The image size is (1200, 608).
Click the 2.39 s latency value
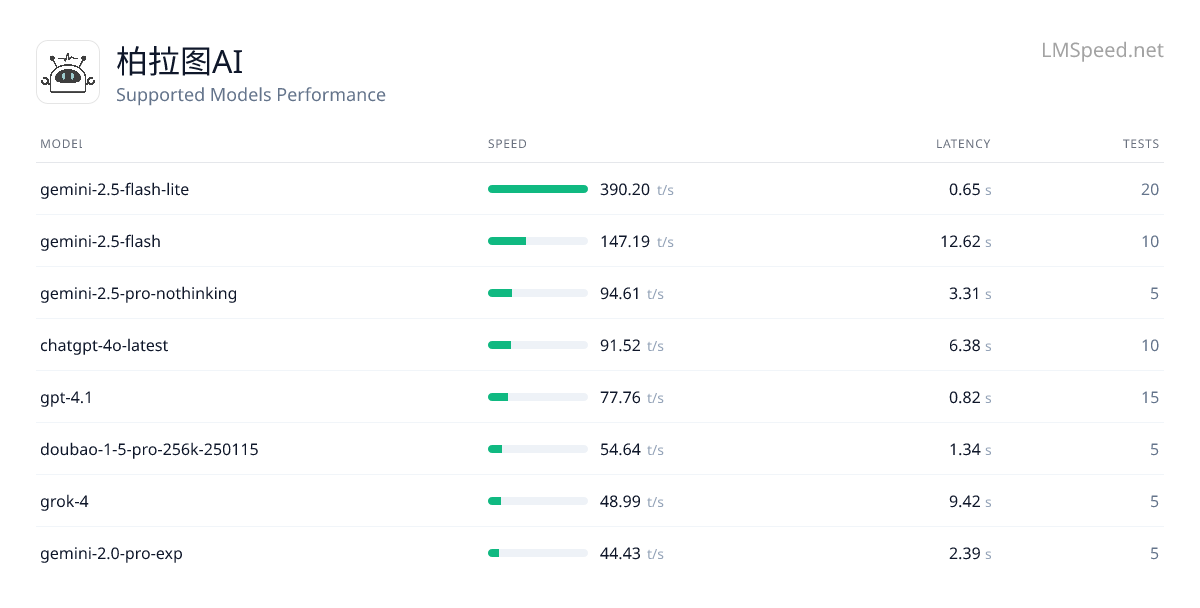(970, 553)
